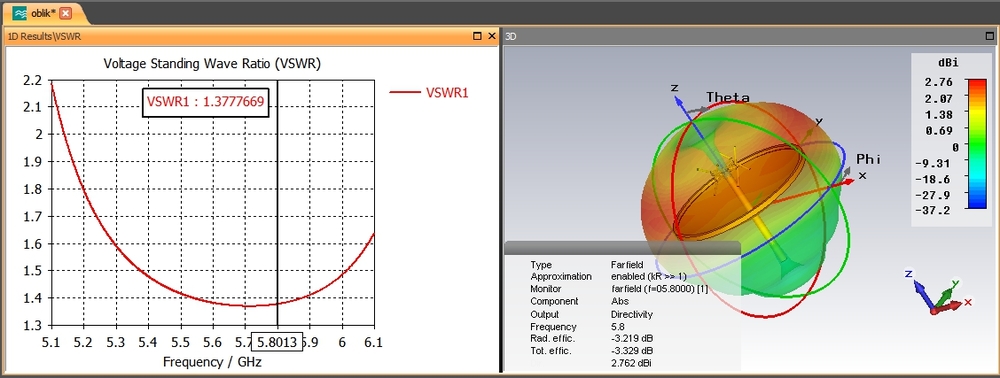Viewport: 1000px width, 378px height.
Task: Select the oblik* document tab
Action: tap(43, 13)
